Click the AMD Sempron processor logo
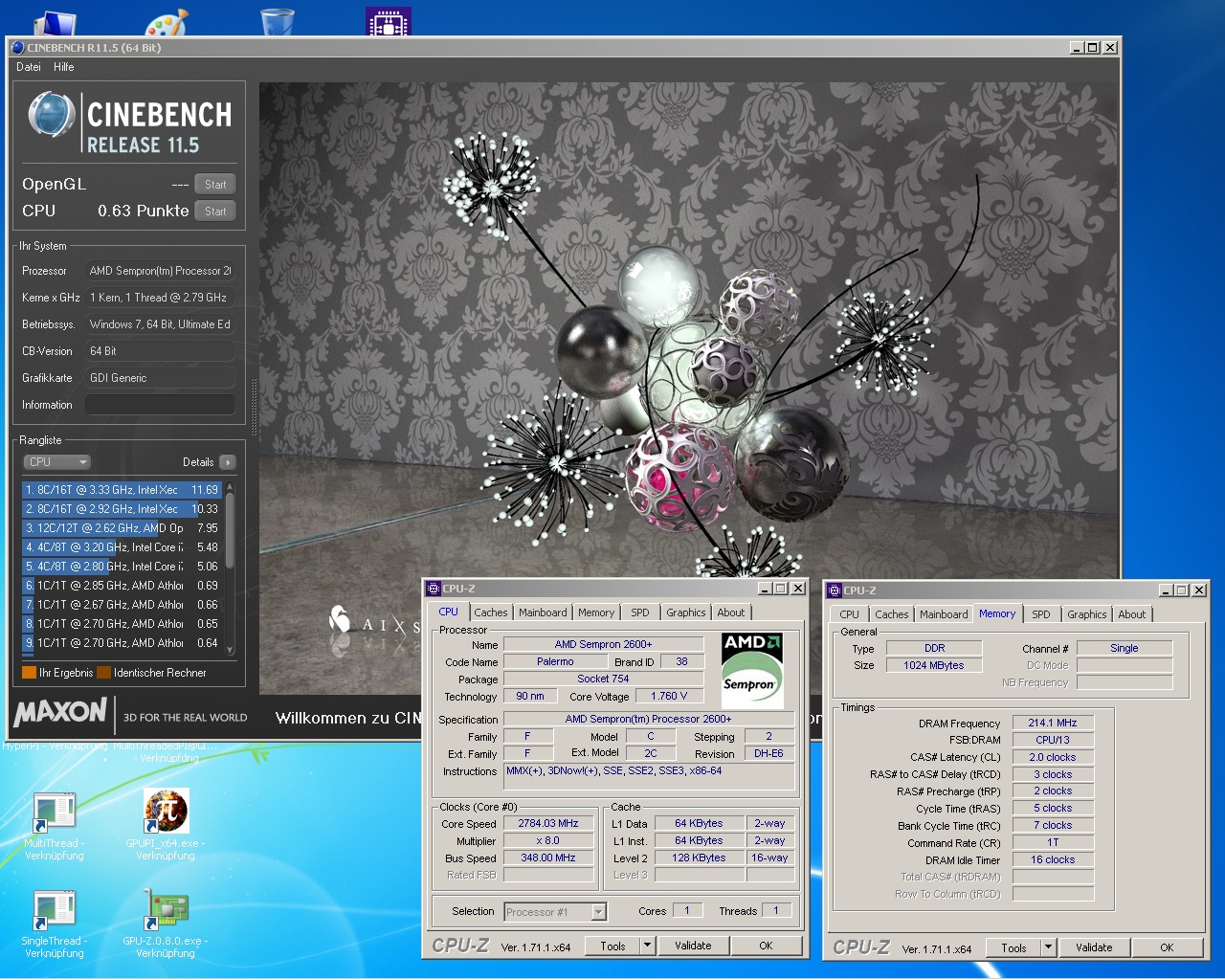Screen dimensions: 1225x980 coord(751,670)
